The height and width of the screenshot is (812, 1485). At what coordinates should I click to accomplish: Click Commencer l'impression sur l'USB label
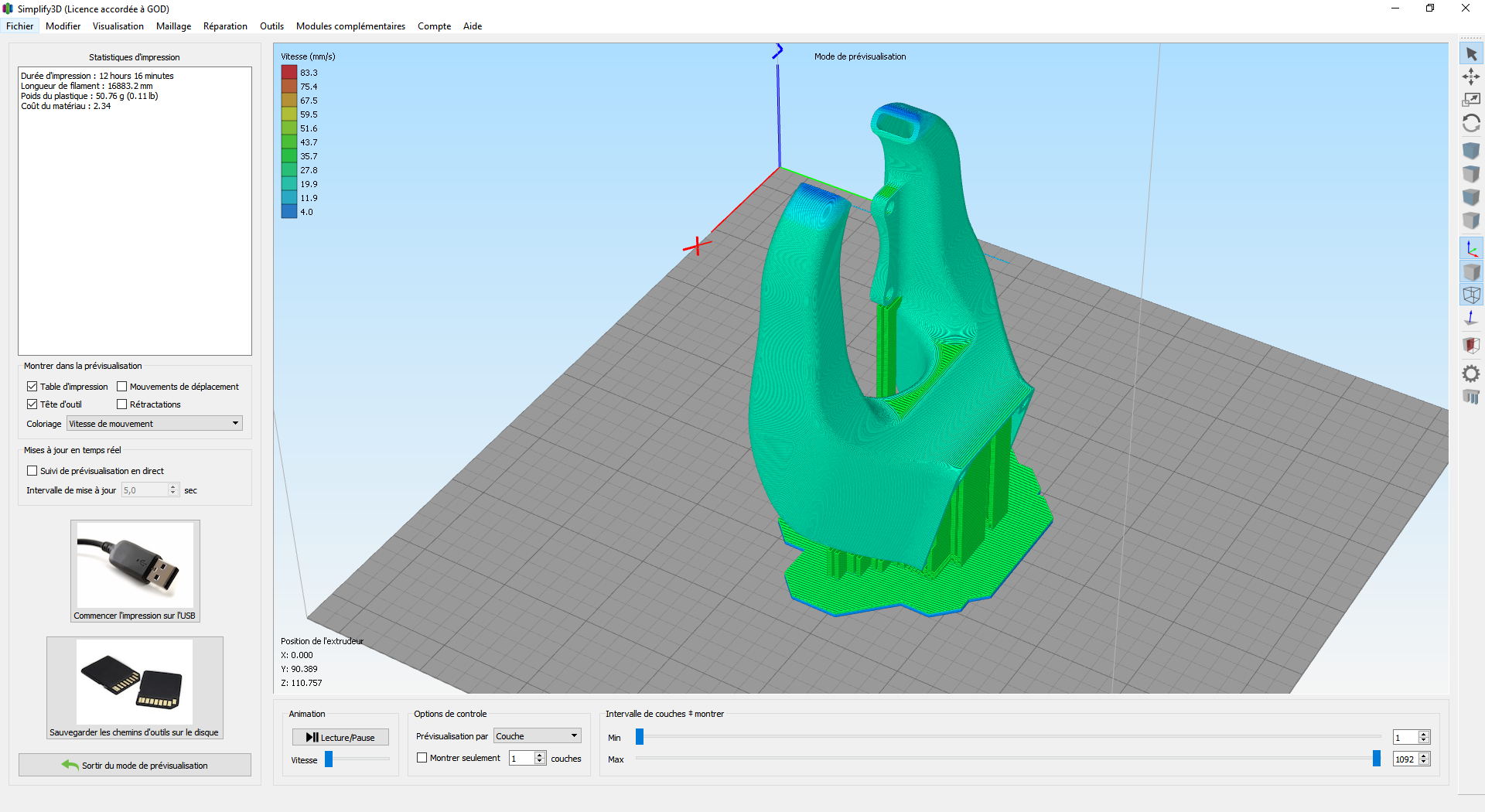(x=135, y=616)
